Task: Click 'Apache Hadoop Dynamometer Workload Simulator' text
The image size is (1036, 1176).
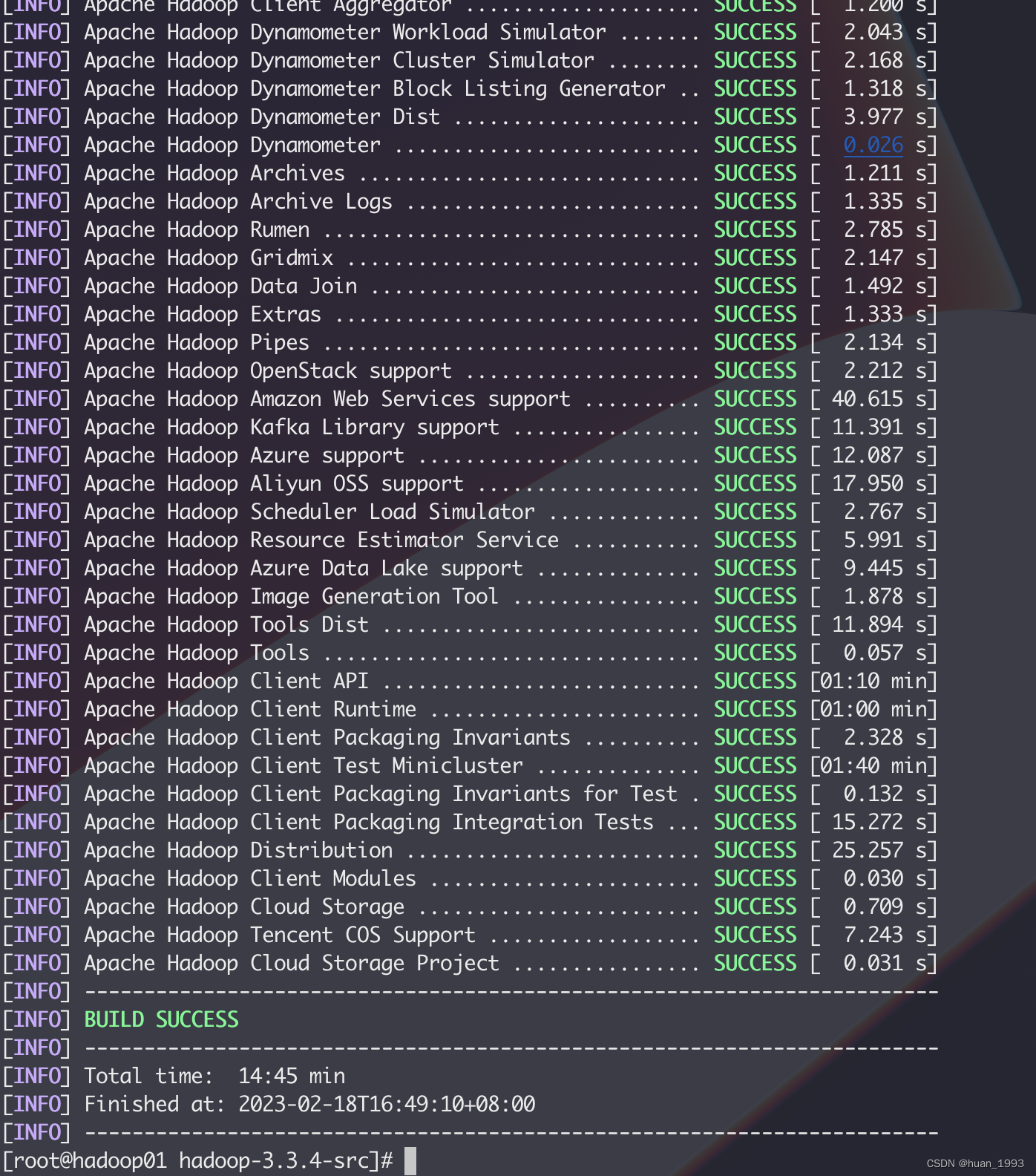Action: point(345,32)
